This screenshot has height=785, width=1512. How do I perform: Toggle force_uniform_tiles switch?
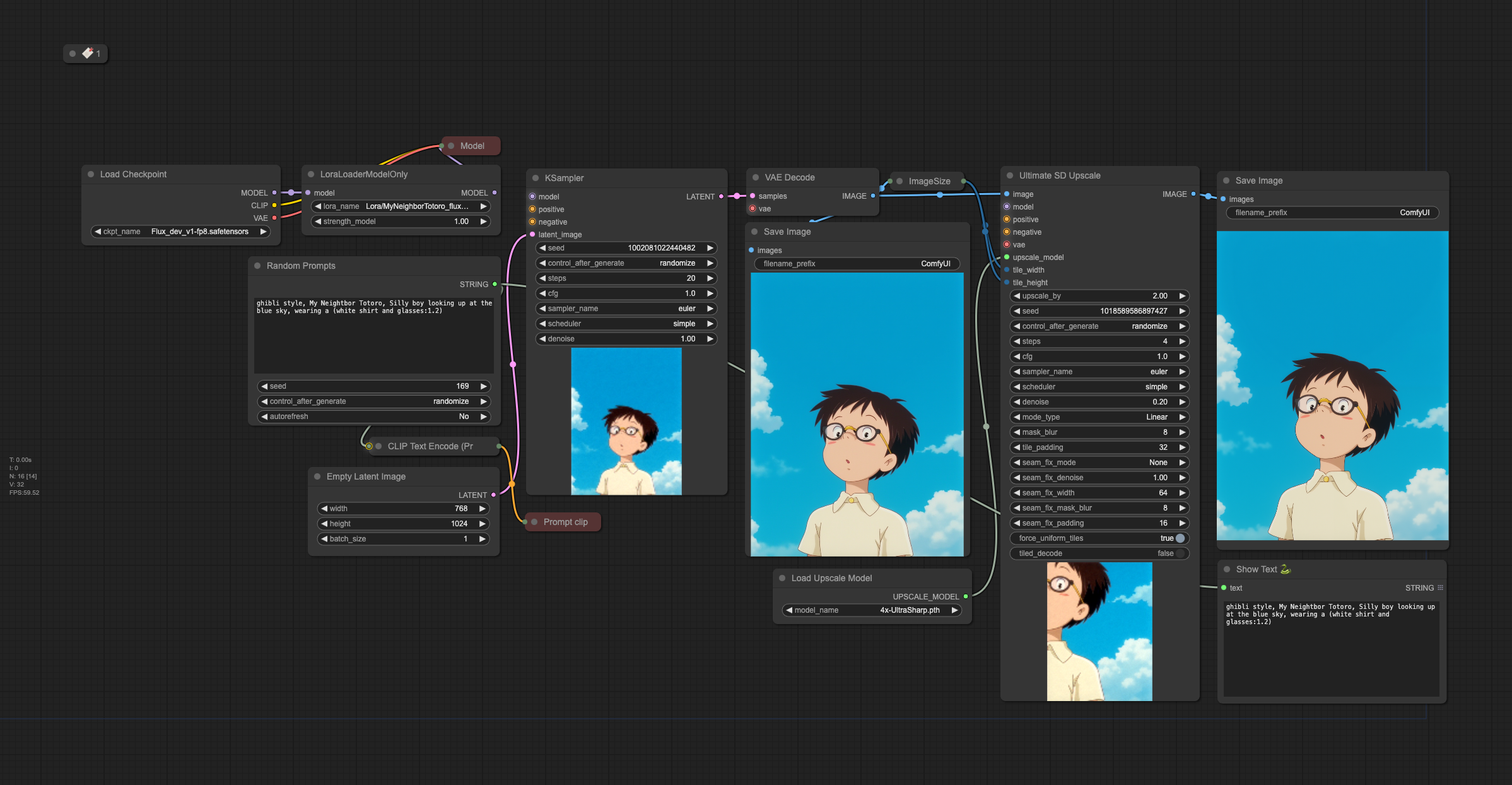click(1180, 538)
